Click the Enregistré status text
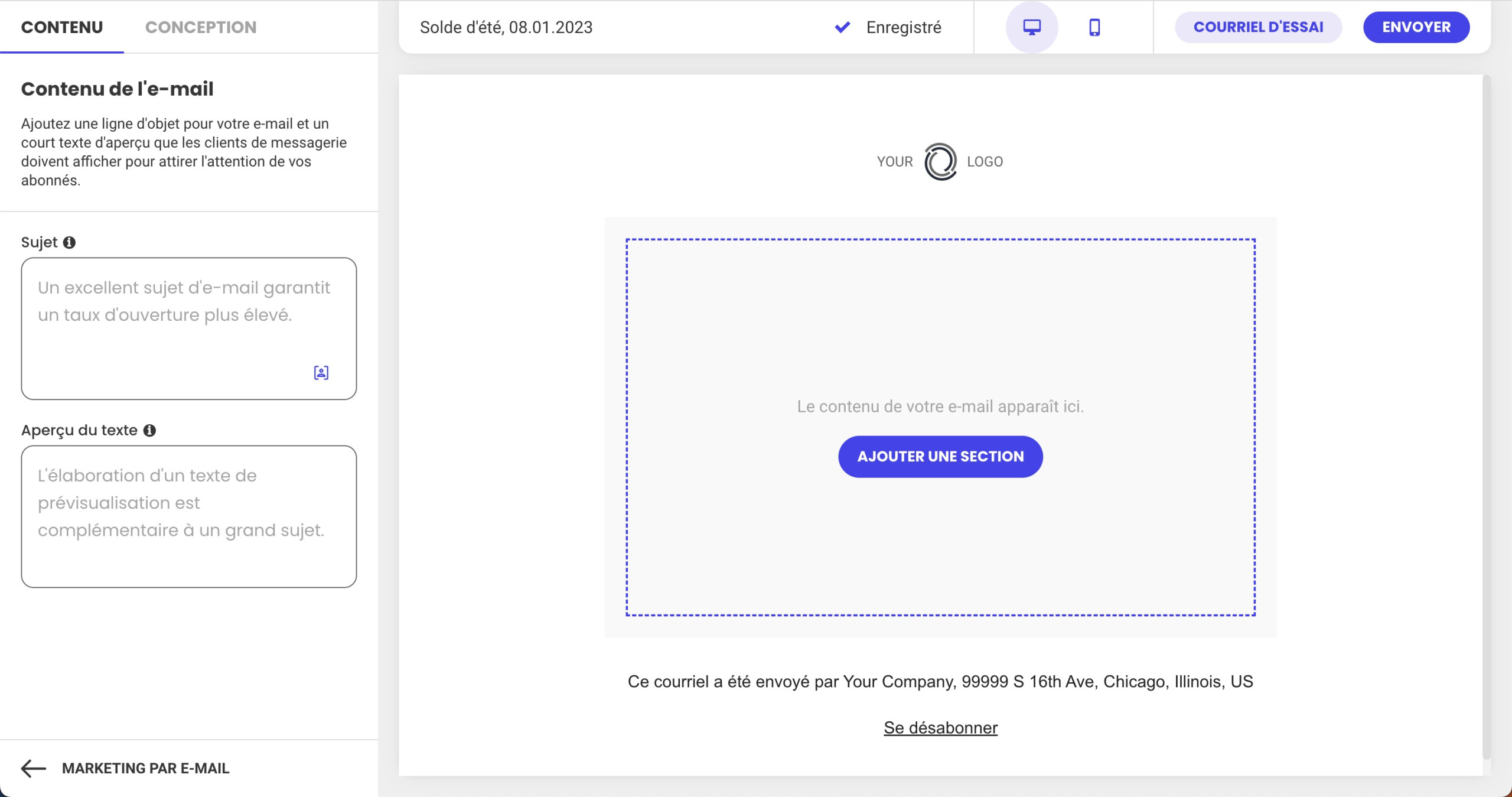 [904, 27]
